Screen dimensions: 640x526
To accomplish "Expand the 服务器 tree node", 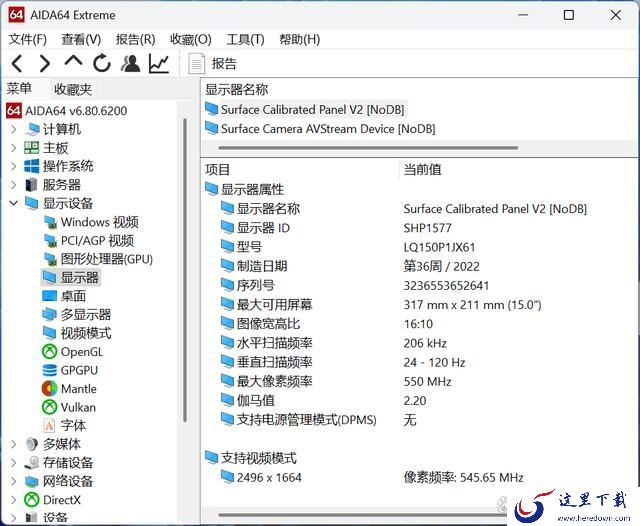I will [x=13, y=185].
